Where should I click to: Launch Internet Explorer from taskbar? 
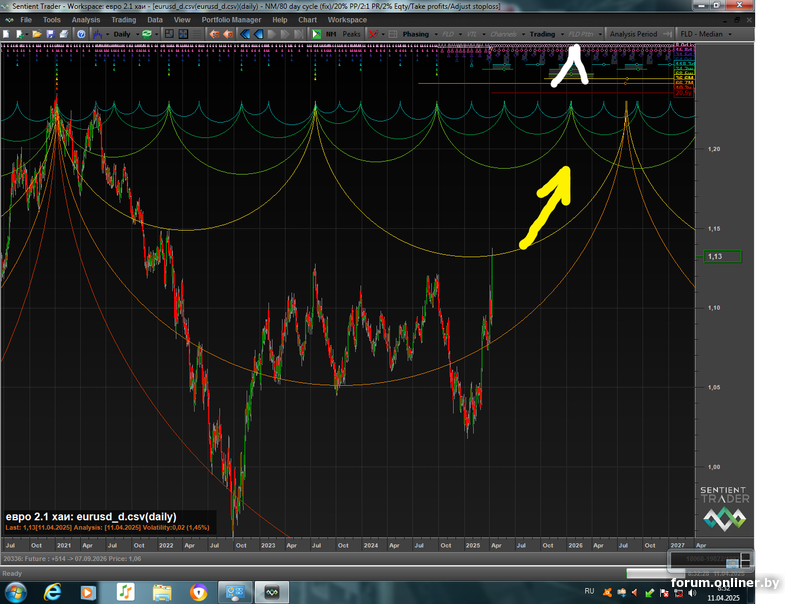click(52, 593)
